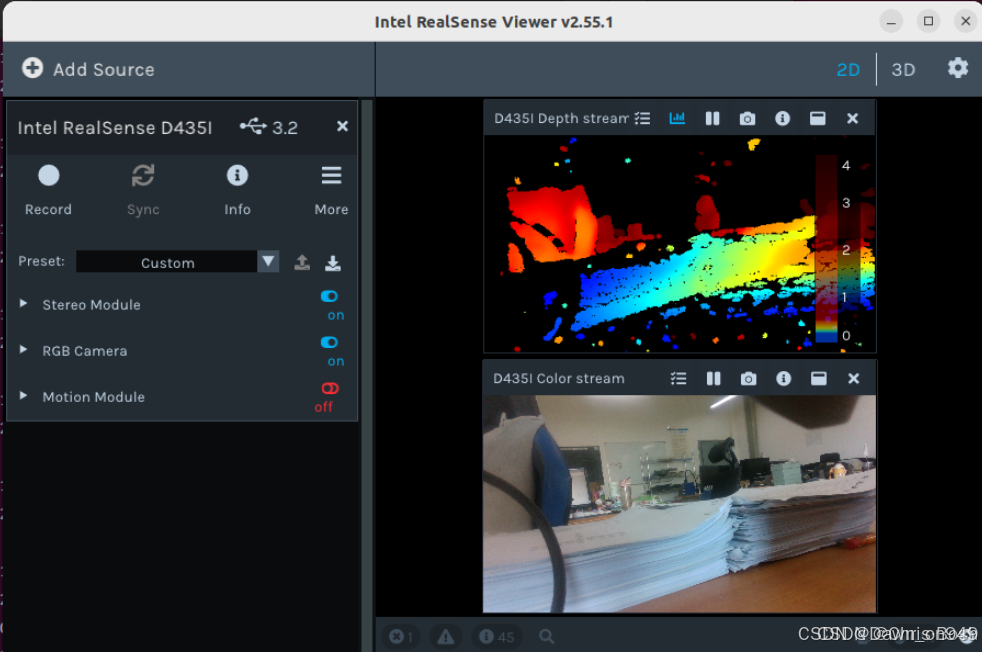Maximize the RealSense Viewer window
The height and width of the screenshot is (652, 982).
point(928,21)
